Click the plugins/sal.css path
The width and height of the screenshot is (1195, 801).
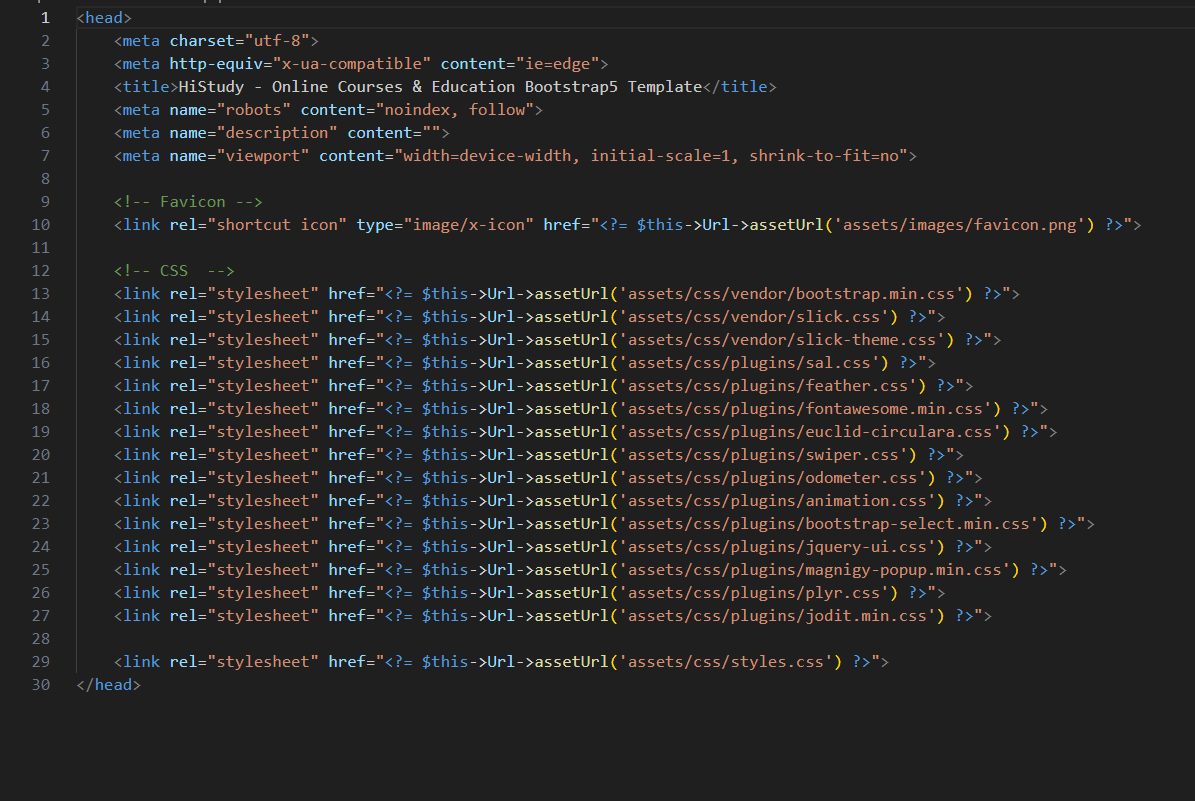749,362
